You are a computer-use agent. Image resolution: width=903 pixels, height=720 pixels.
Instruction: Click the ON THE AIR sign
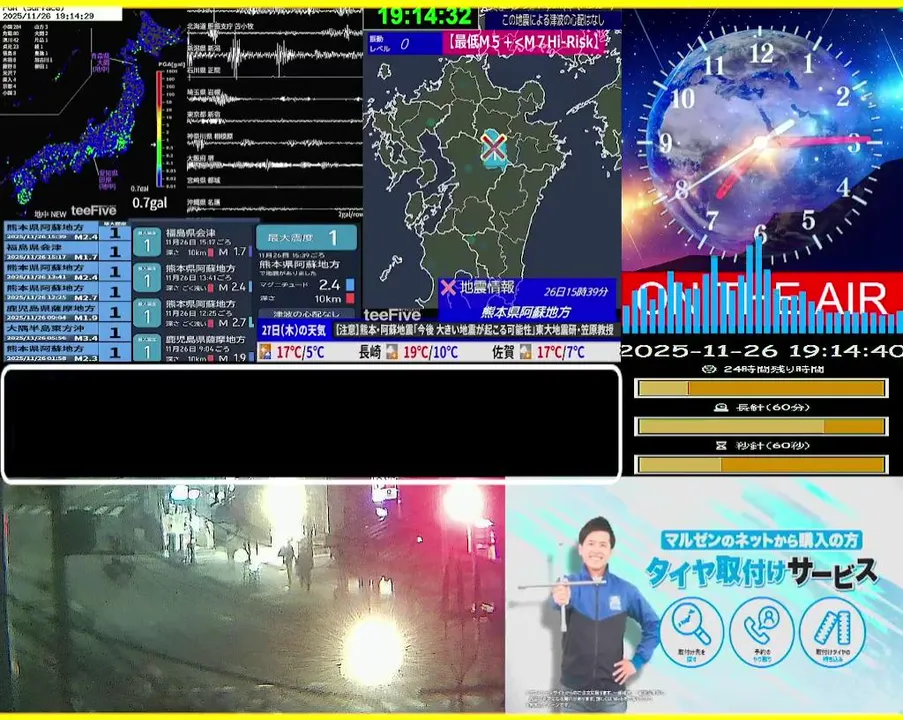pos(762,298)
